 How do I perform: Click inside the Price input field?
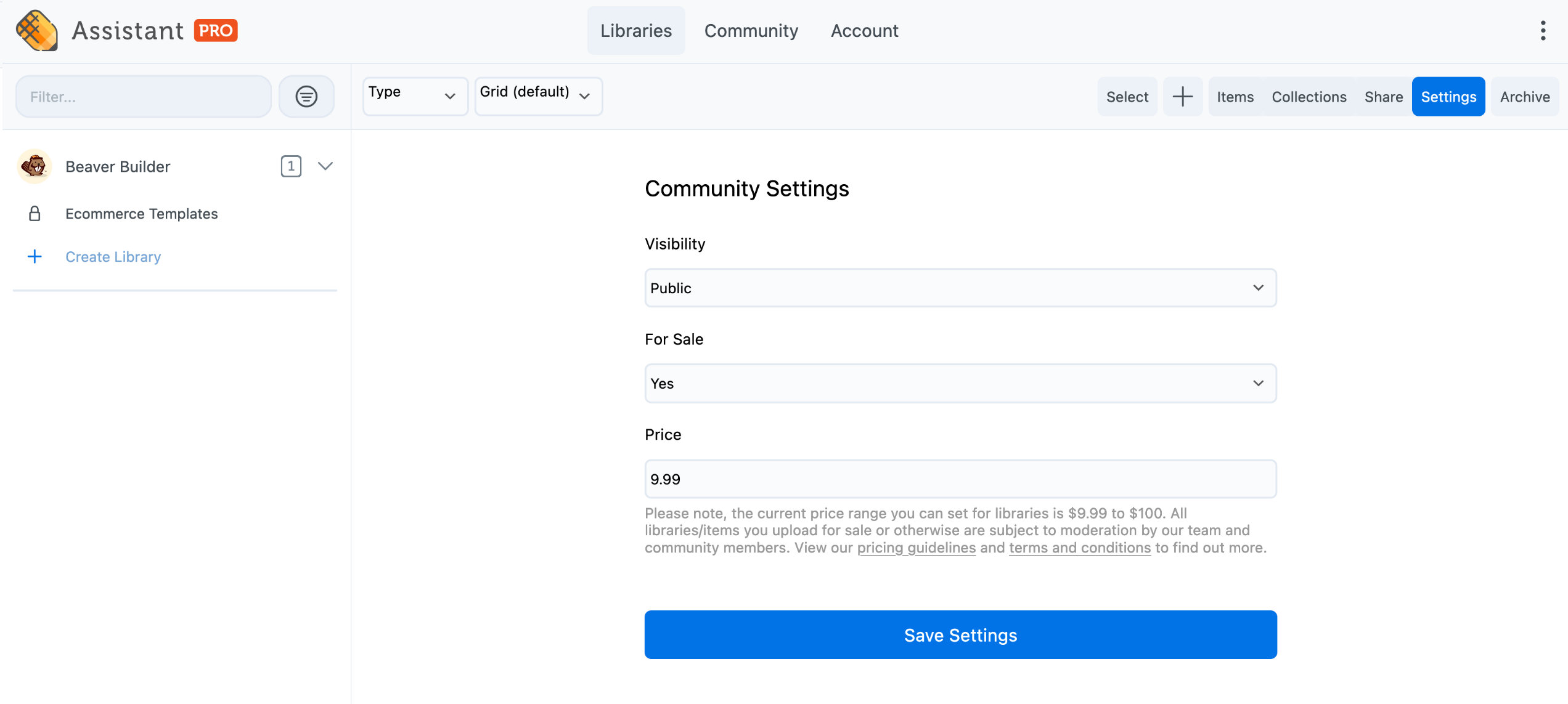(959, 479)
